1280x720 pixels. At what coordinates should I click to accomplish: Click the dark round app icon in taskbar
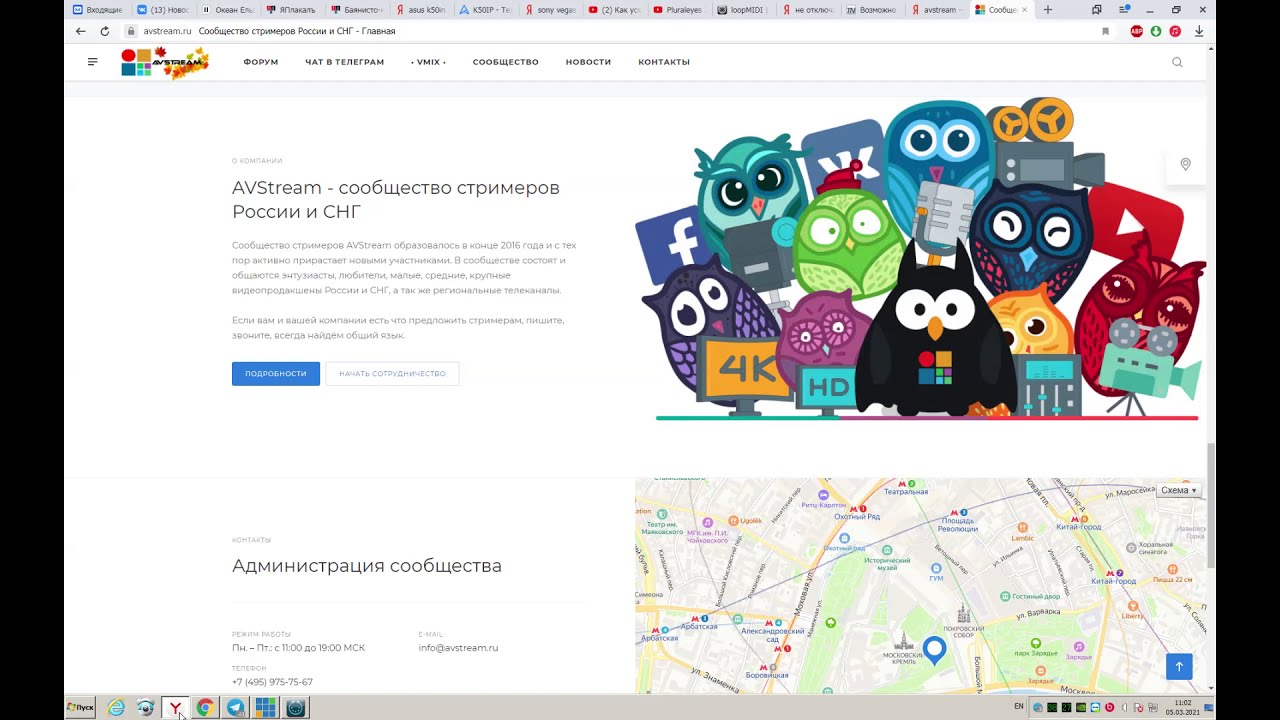click(295, 708)
